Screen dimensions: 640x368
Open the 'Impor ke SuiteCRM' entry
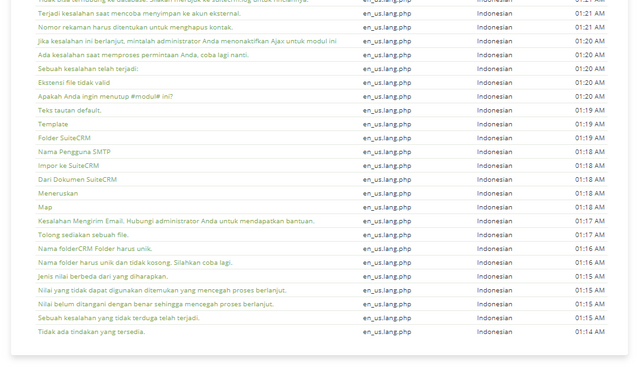(x=69, y=166)
